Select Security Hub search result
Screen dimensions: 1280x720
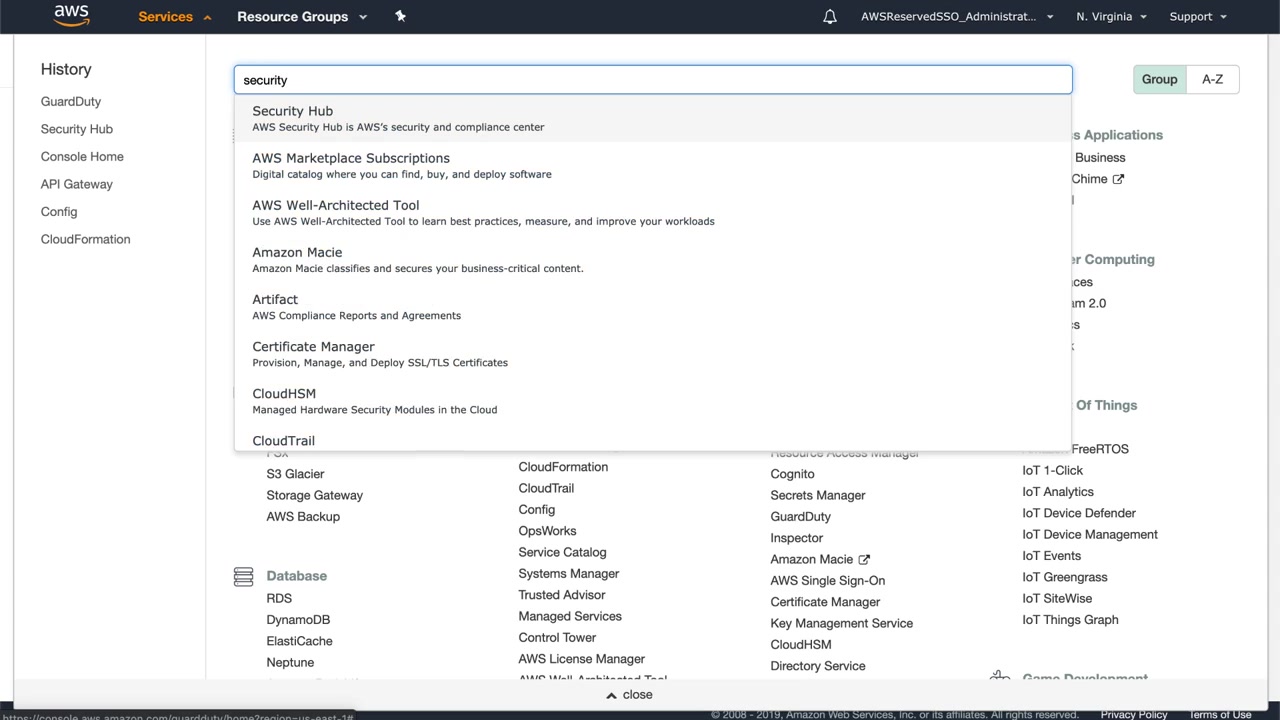[653, 118]
